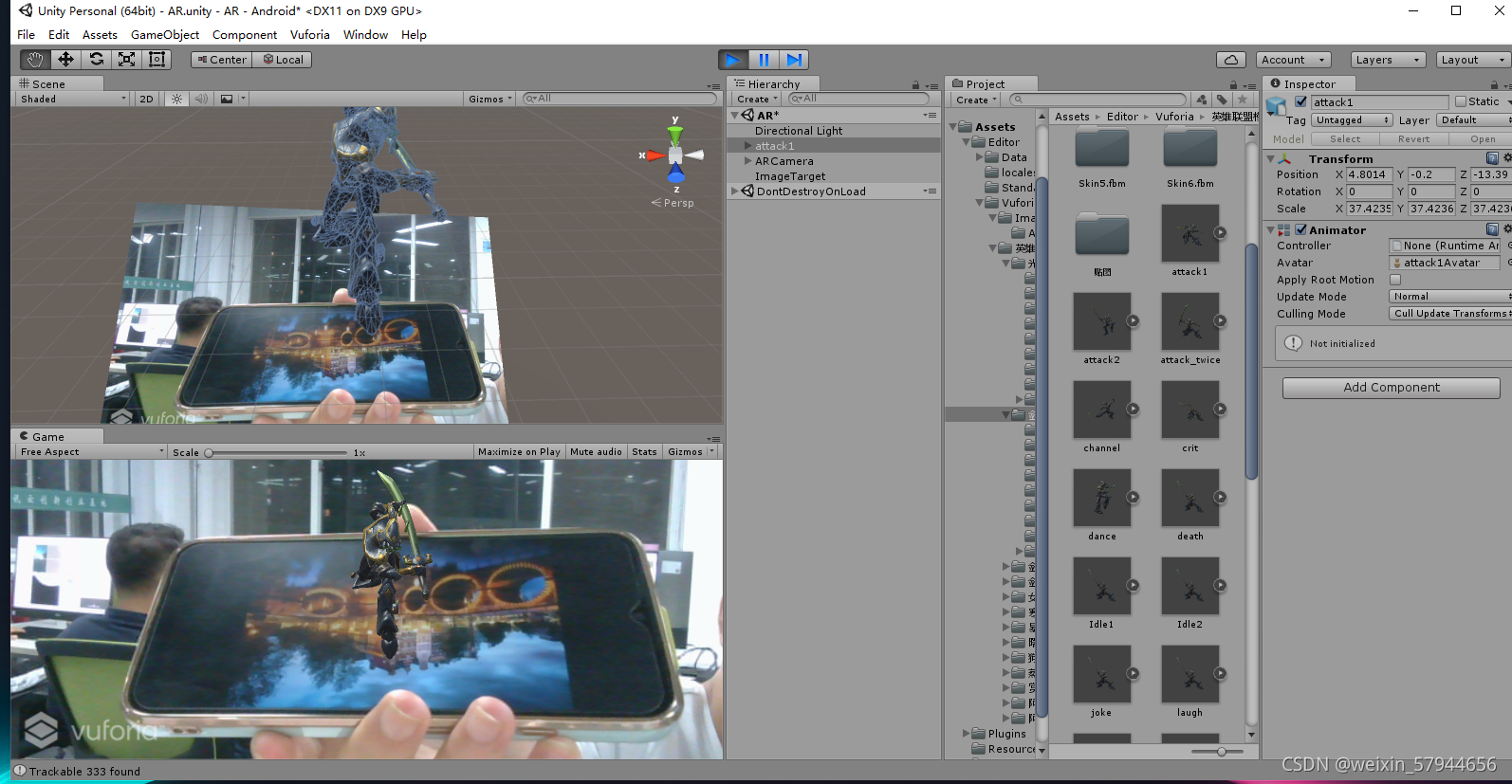The image size is (1512, 784).
Task: Enable Apply Root Motion checkbox
Action: [1395, 280]
